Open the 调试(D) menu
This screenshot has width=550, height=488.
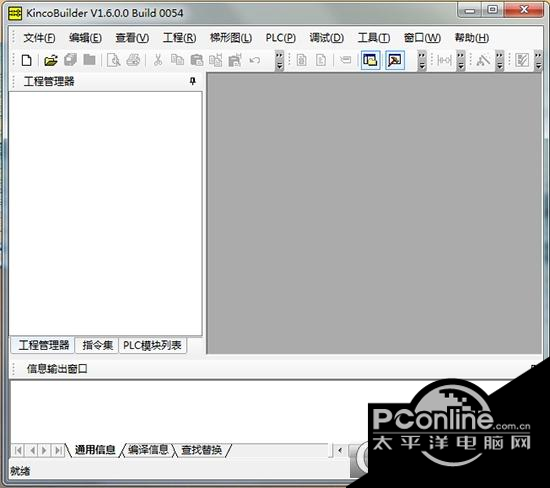pyautogui.click(x=327, y=38)
